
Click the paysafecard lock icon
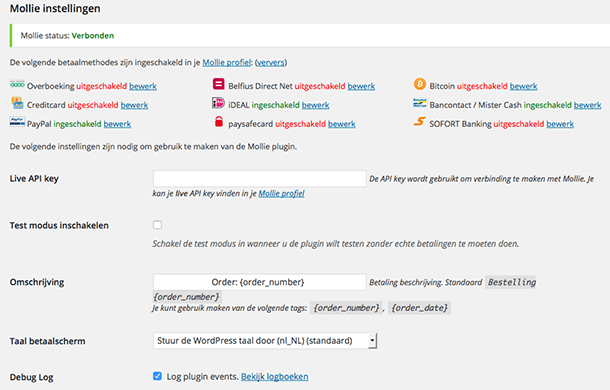click(219, 121)
